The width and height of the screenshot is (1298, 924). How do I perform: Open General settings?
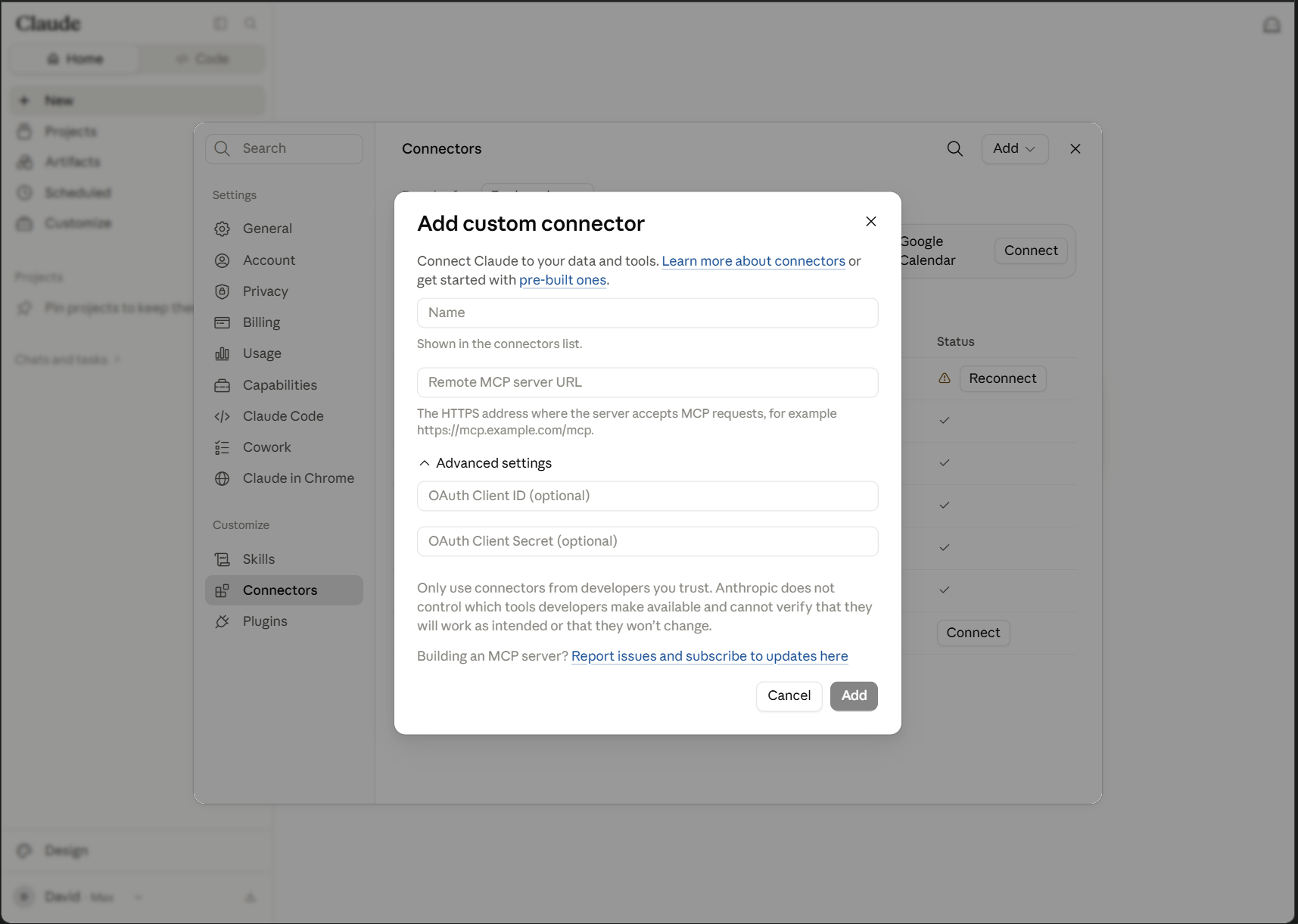[x=284, y=229]
